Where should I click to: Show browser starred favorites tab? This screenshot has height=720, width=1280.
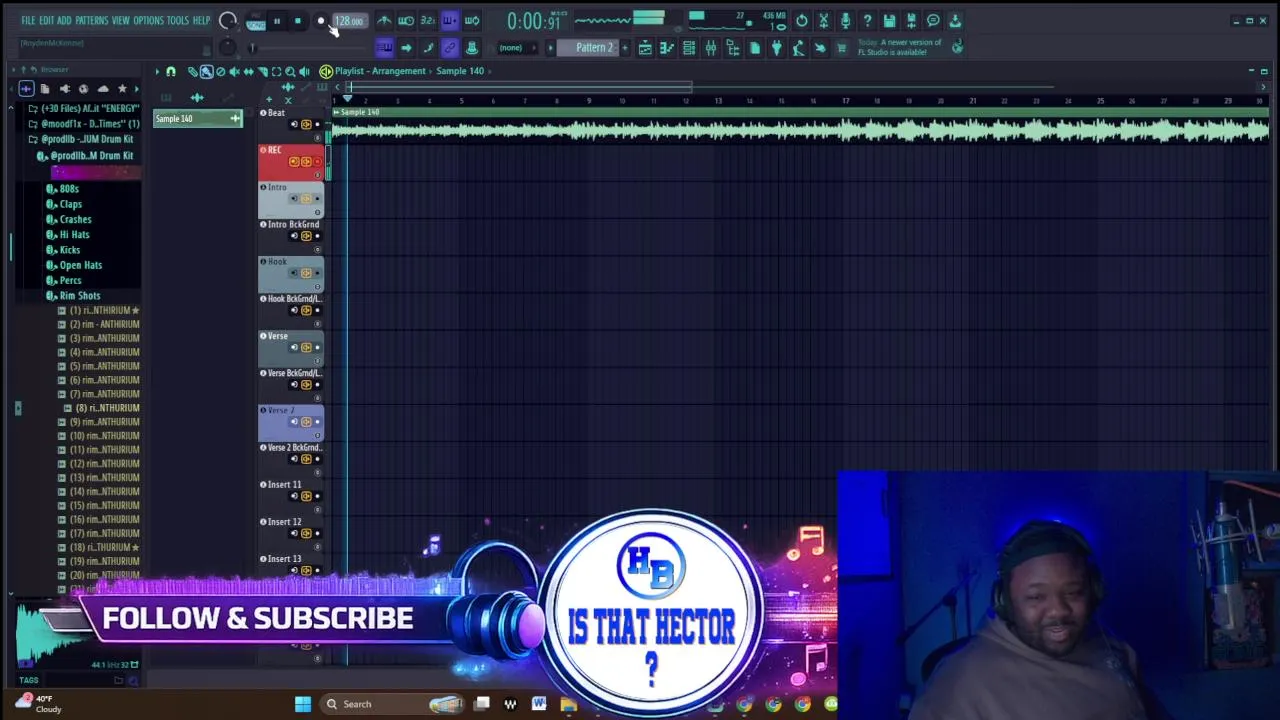(122, 89)
